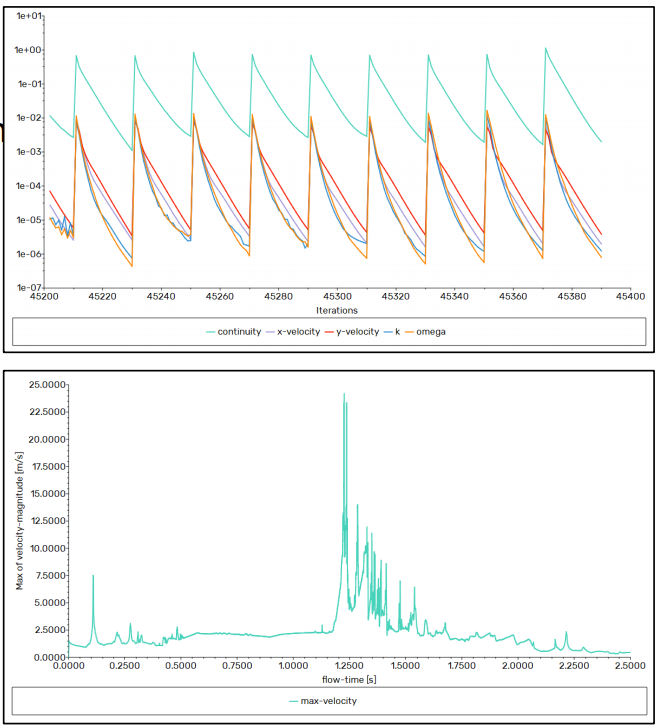Click the 2.5000 flow-time tick label
The width and height of the screenshot is (657, 727).
pos(630,665)
